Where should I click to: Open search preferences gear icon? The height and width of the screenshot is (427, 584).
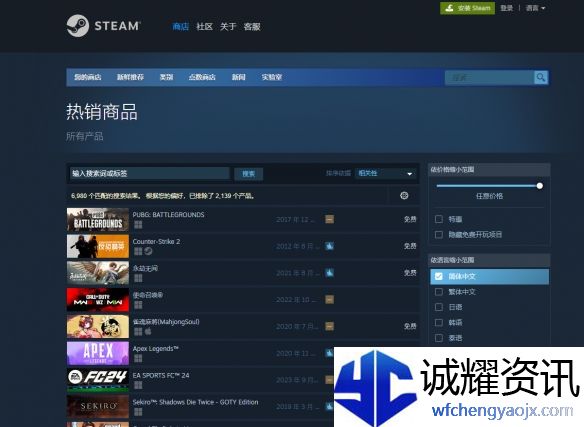[404, 195]
